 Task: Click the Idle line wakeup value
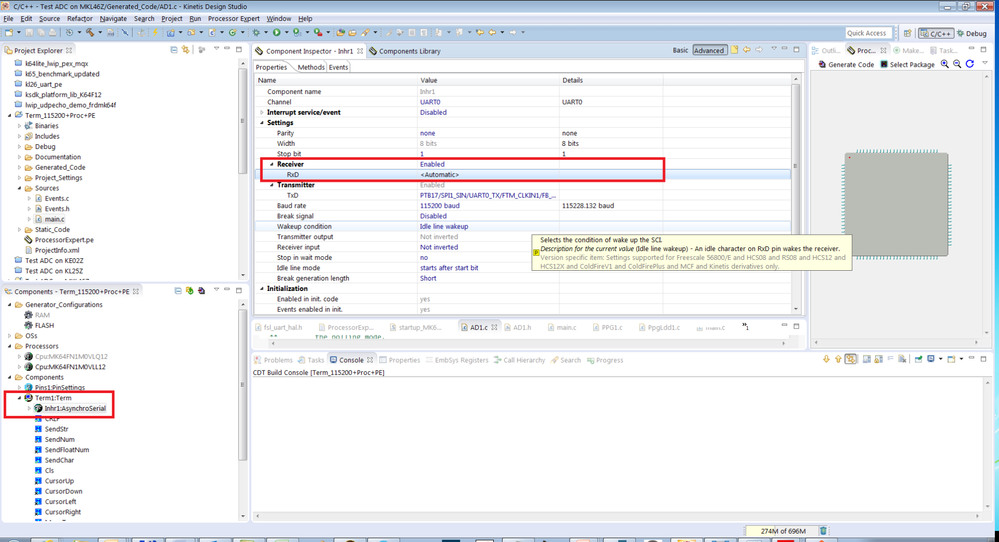443,226
